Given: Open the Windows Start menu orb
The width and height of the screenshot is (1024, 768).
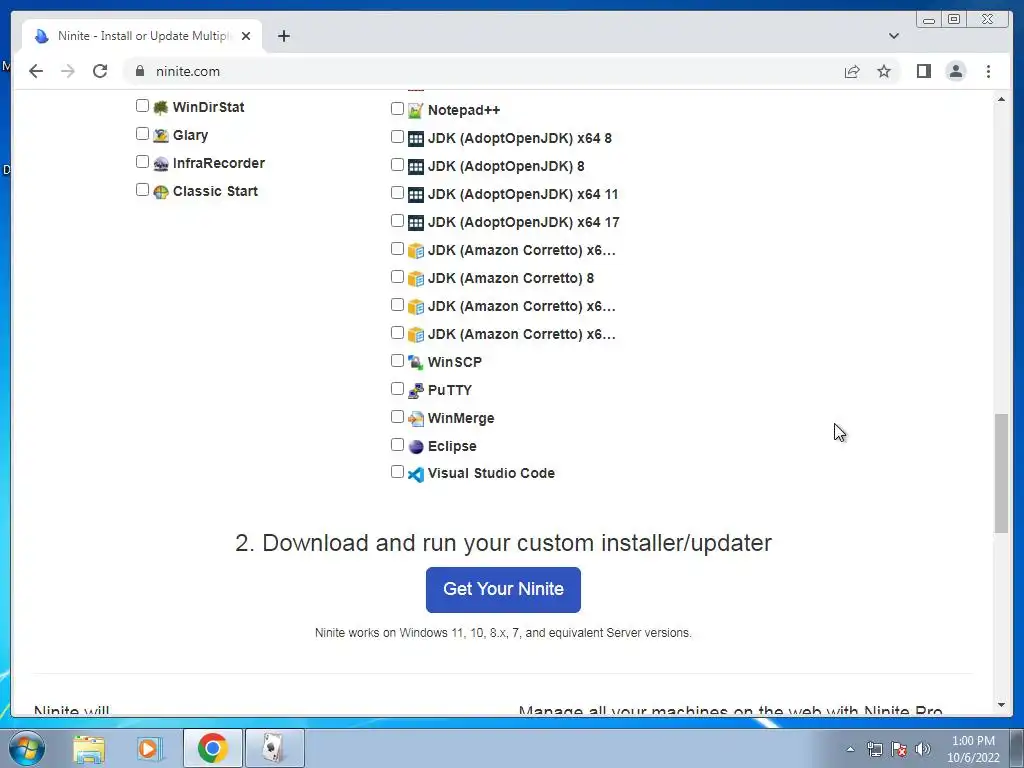Looking at the screenshot, I should pyautogui.click(x=26, y=748).
